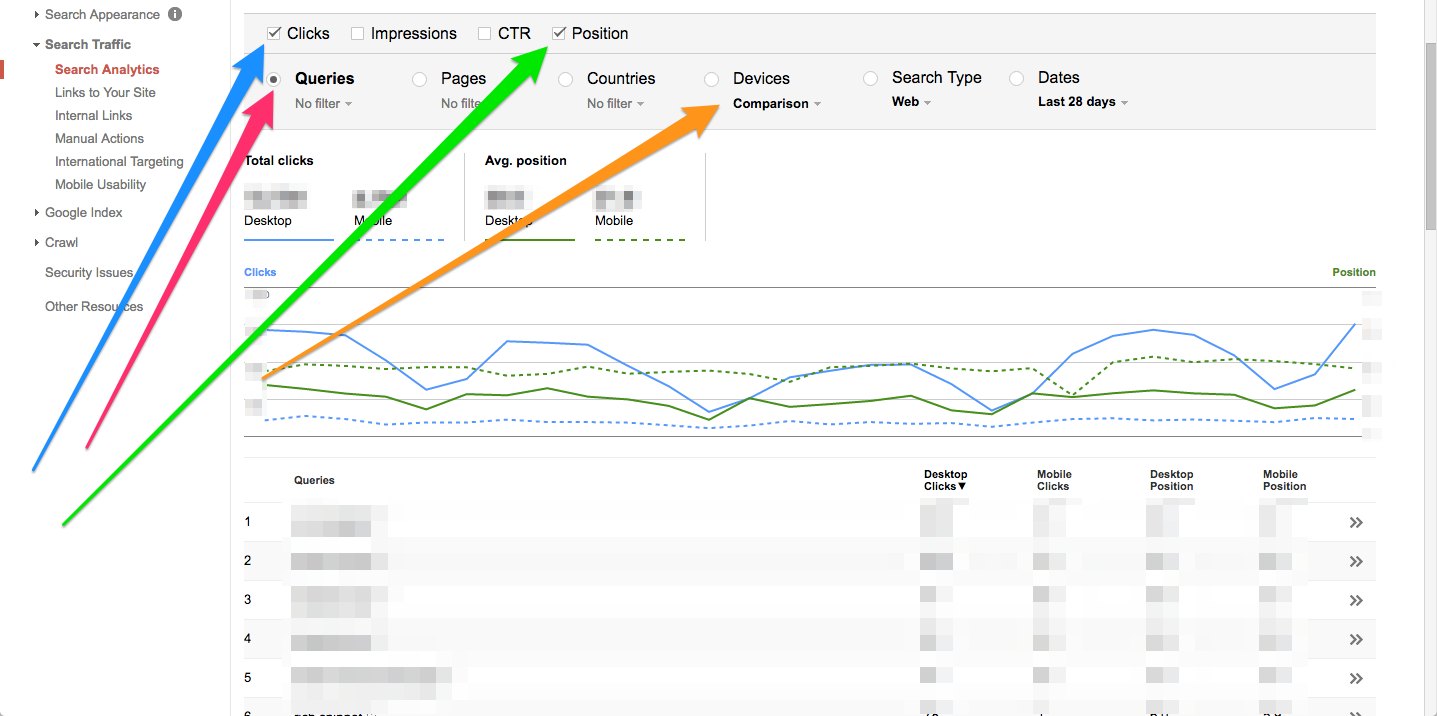1437x716 pixels.
Task: Click the info icon beside Search Appearance
Action: coord(175,15)
